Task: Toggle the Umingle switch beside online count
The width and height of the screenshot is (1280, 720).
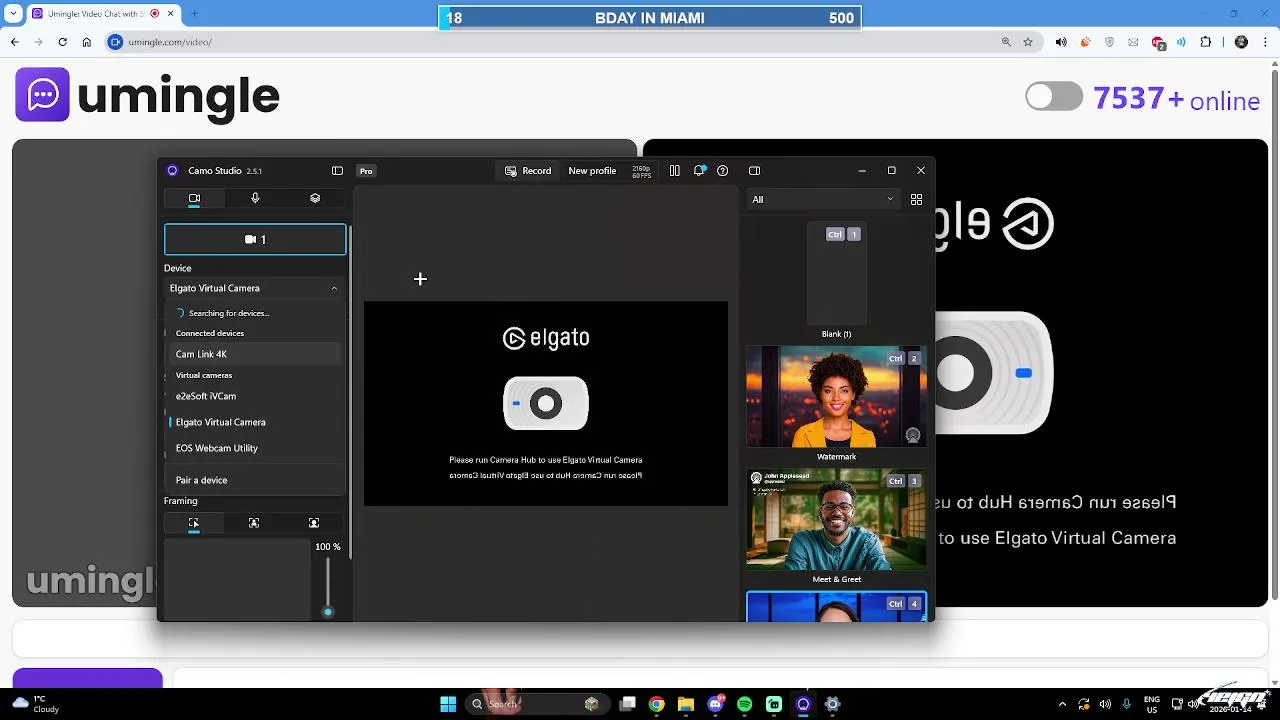Action: [x=1054, y=97]
